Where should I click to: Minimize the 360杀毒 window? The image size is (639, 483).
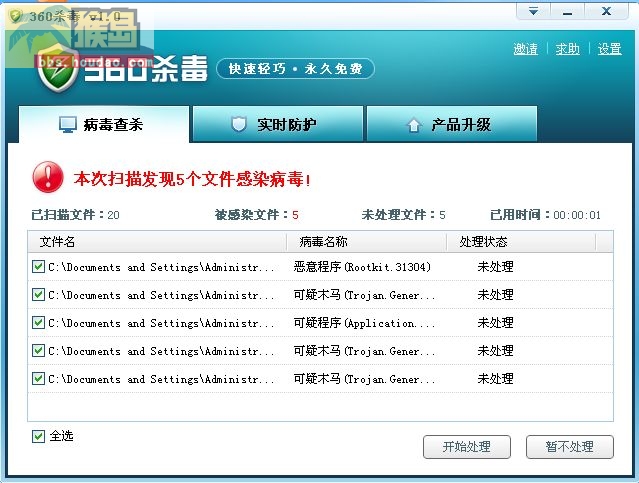[567, 11]
